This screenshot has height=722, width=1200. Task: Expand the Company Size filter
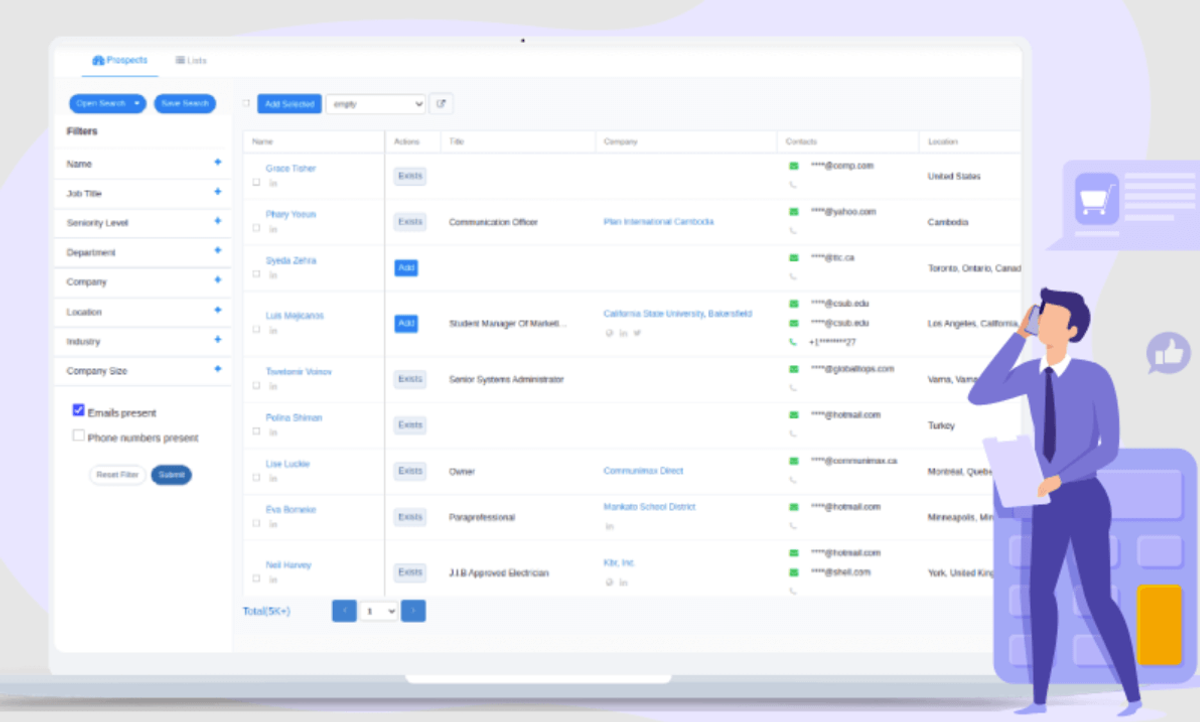pos(217,369)
